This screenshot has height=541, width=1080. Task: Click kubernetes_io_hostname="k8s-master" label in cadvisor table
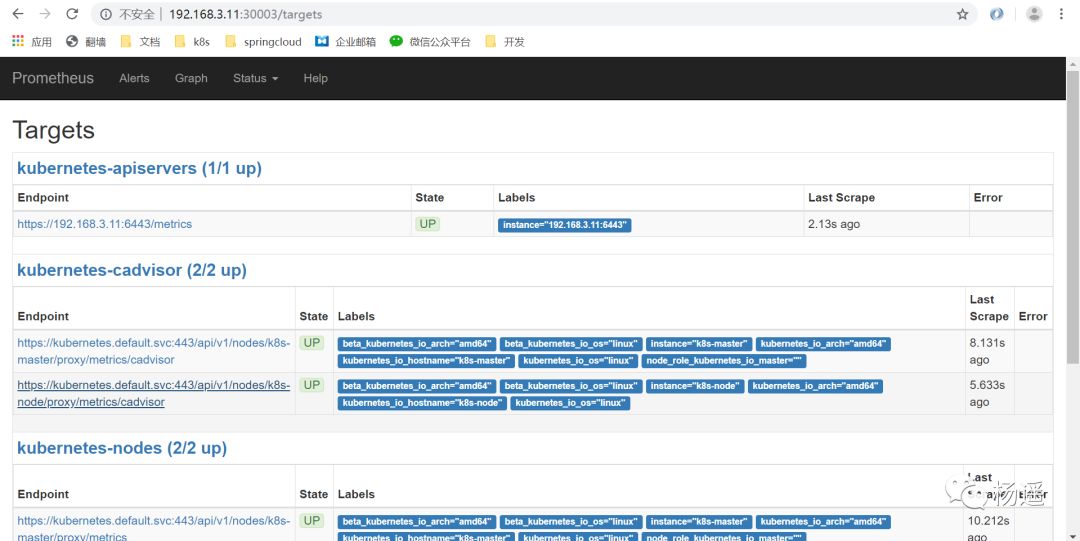426,360
